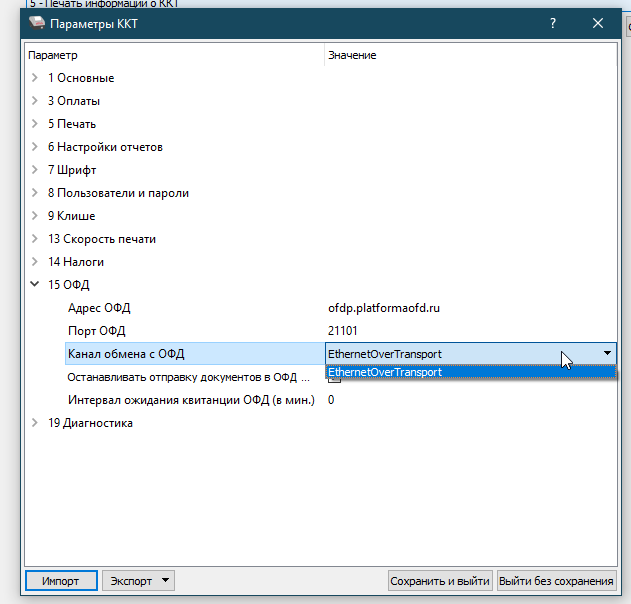Toggle 'Останавливать отправку документов в ОФД' checkbox
The image size is (631, 604).
point(334,378)
